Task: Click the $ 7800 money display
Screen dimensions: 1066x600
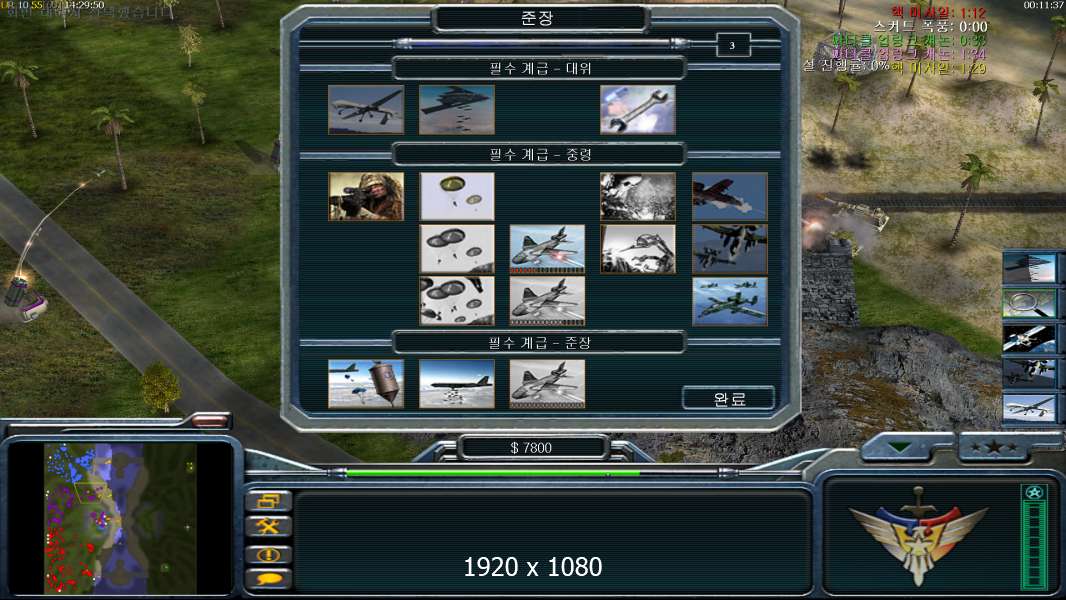Action: pos(532,448)
